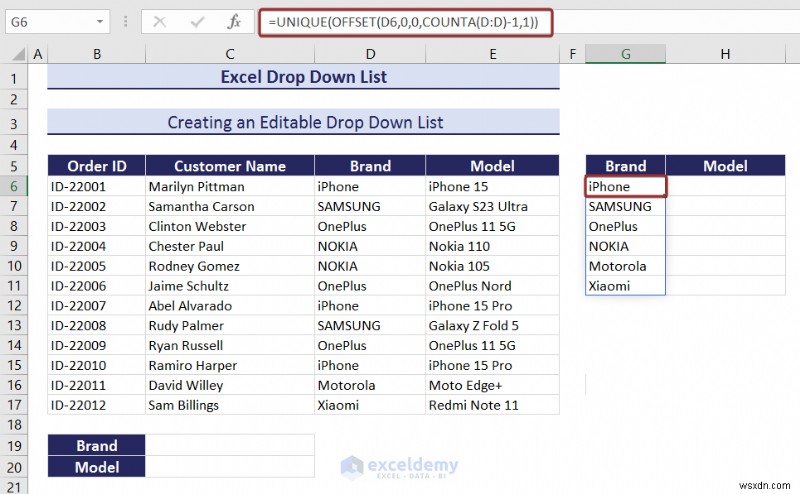Image resolution: width=800 pixels, height=494 pixels.
Task: Select row 6 header
Action: click(x=14, y=186)
